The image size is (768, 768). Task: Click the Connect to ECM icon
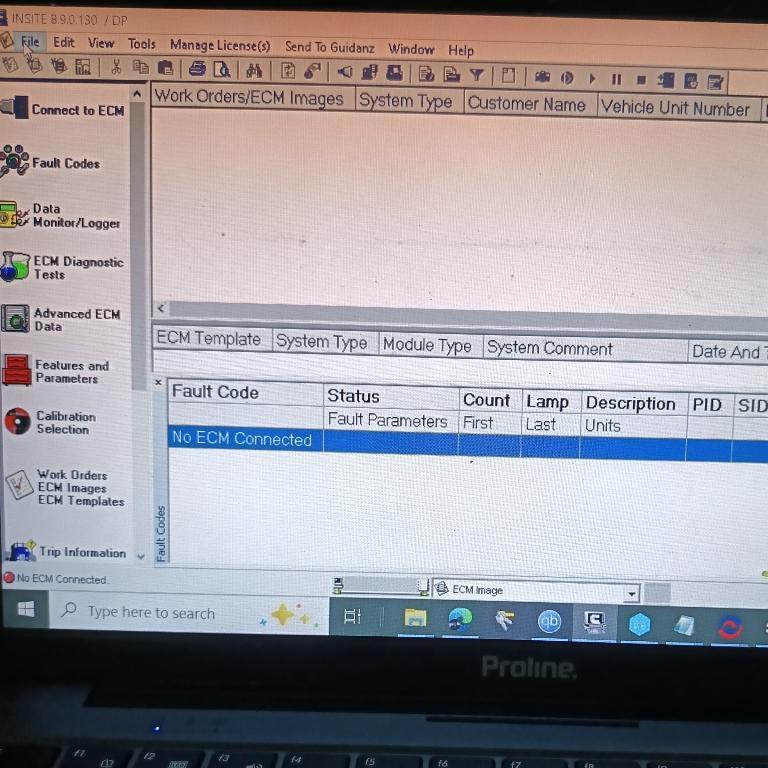click(x=14, y=108)
